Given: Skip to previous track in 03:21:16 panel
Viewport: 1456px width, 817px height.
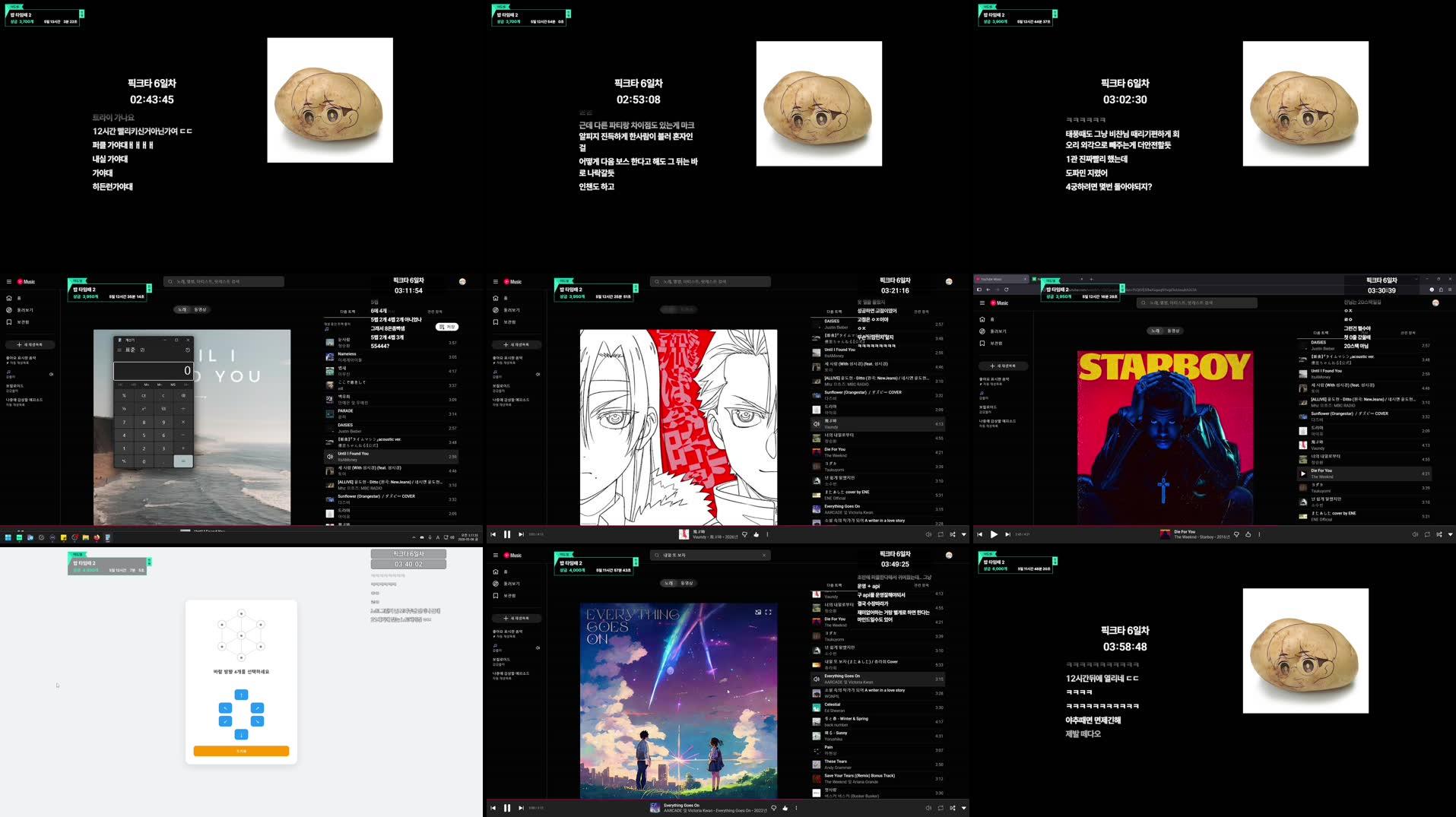Looking at the screenshot, I should click(493, 534).
